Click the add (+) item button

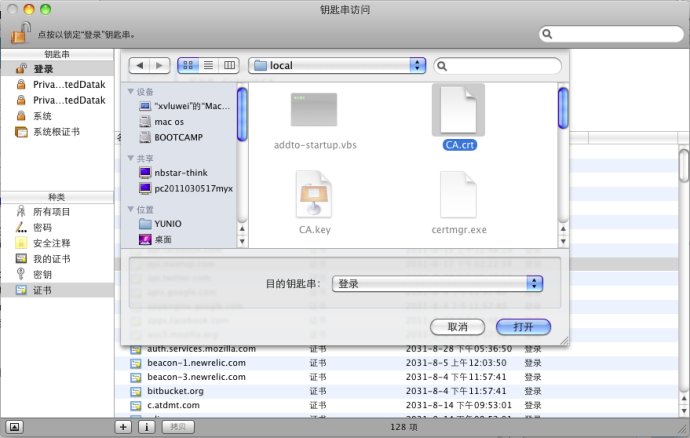[123, 427]
